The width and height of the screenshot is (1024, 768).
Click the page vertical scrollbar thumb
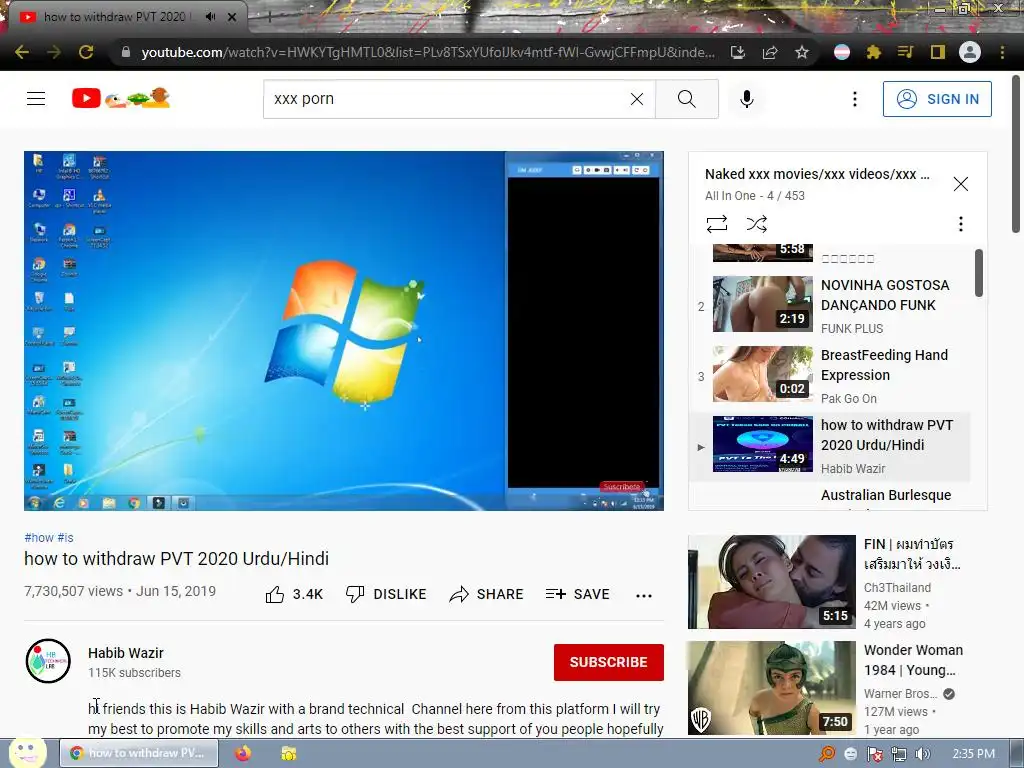[x=1017, y=153]
